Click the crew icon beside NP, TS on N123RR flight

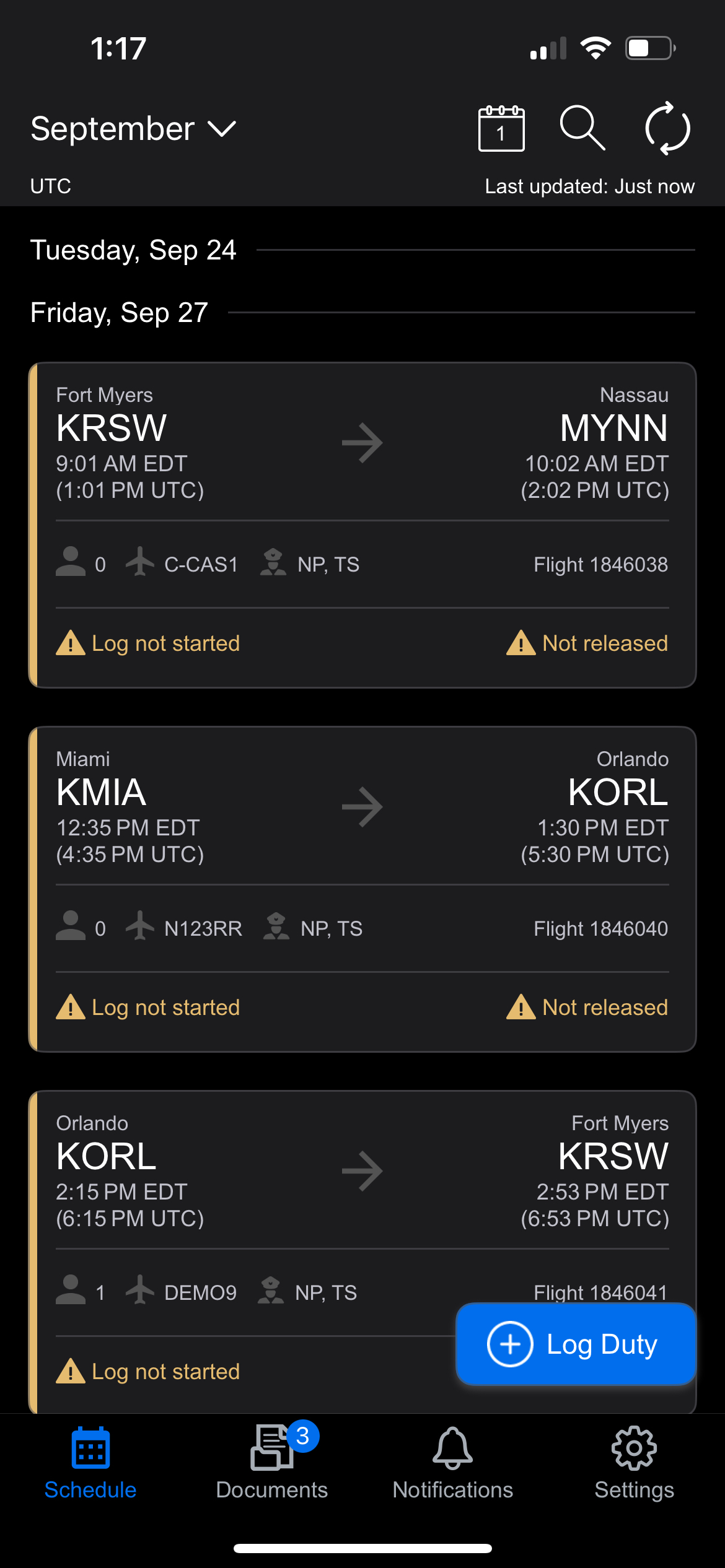click(276, 926)
